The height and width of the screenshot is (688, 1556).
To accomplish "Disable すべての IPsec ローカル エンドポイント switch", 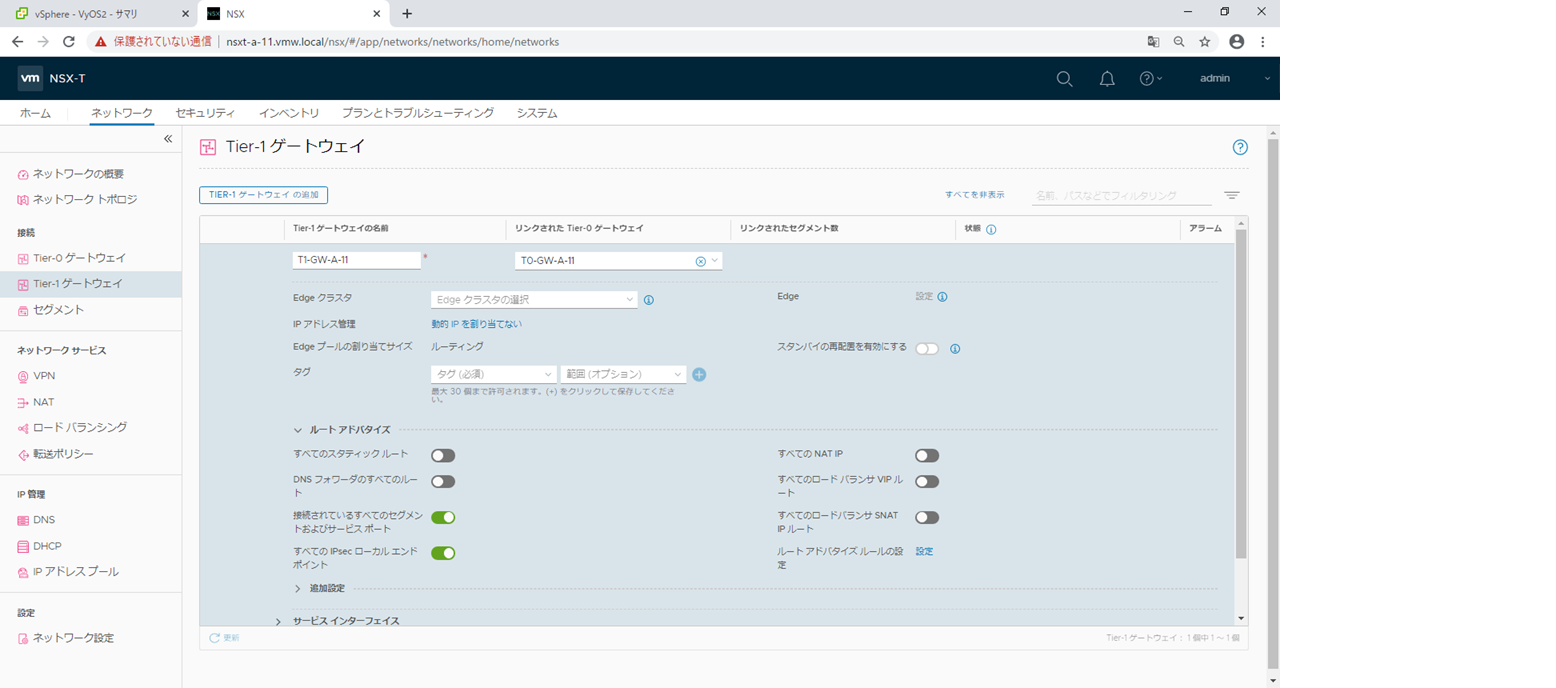I will pos(443,553).
